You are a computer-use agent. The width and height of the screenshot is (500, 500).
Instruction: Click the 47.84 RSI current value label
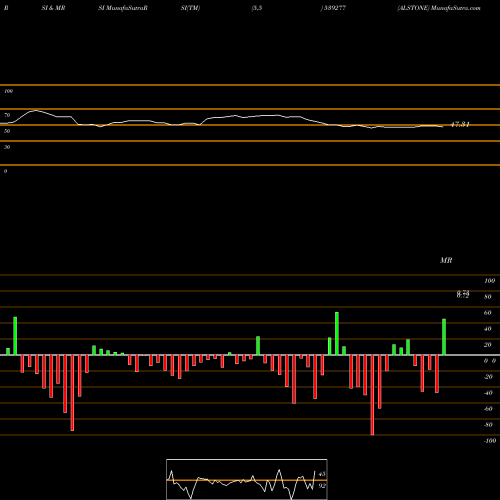point(460,124)
